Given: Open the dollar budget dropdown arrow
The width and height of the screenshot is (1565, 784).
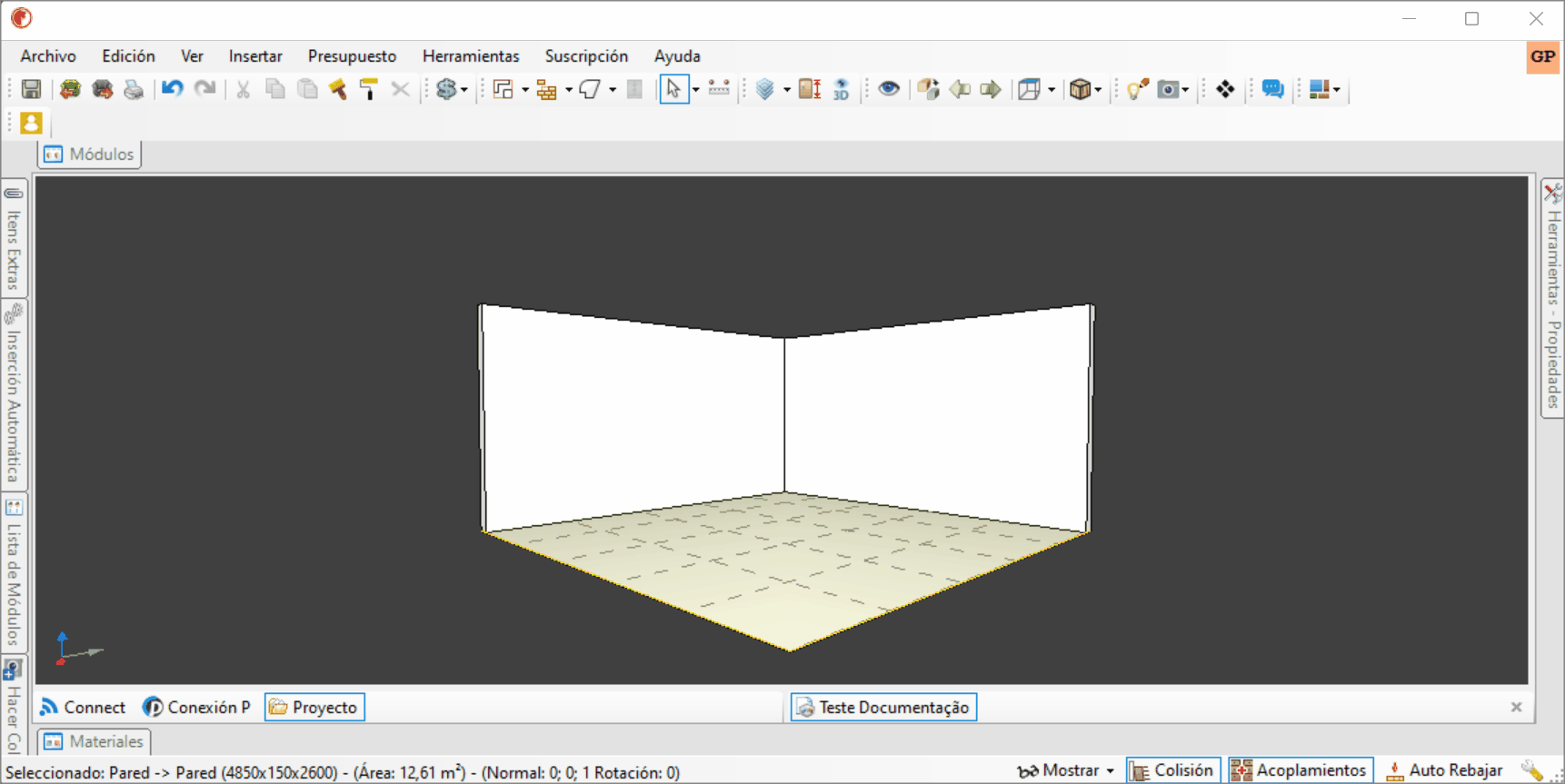Looking at the screenshot, I should tap(464, 89).
